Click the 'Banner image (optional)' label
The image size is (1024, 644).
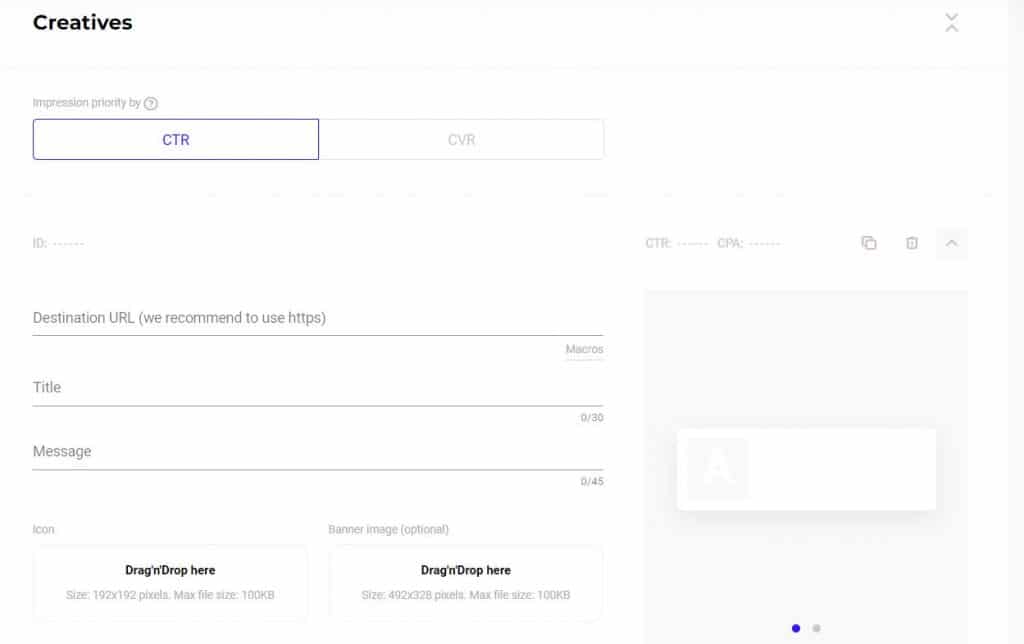coord(389,529)
